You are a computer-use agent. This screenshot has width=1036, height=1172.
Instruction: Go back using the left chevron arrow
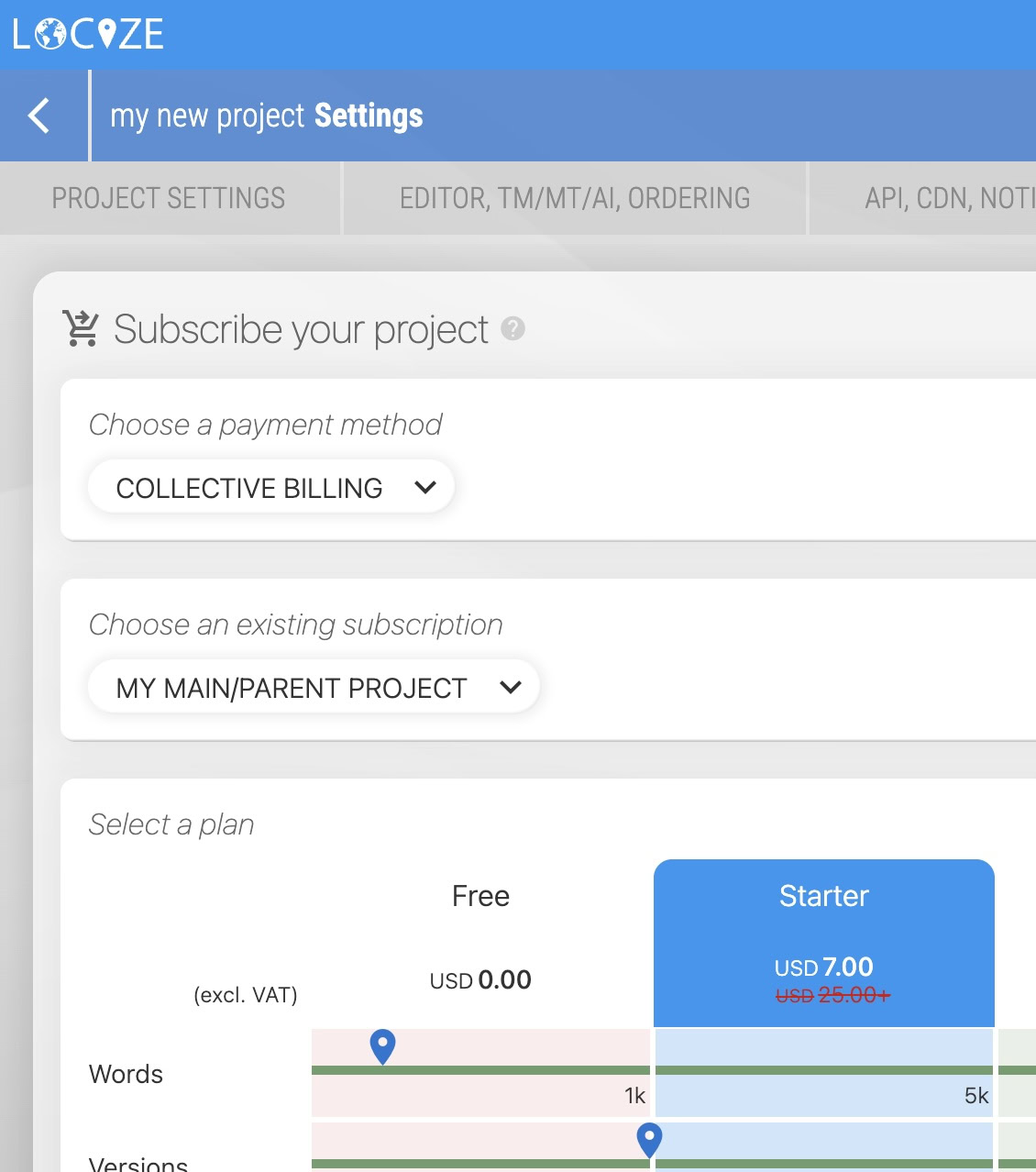[39, 116]
